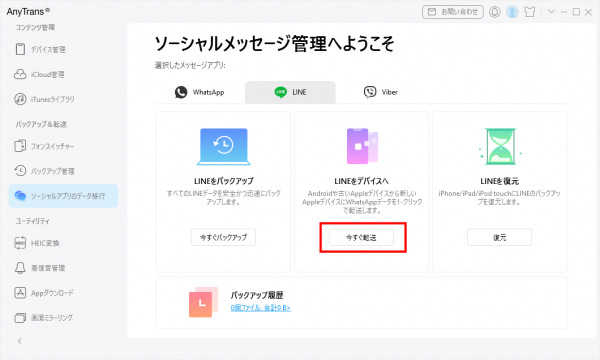Open the user account avatar

(512, 12)
